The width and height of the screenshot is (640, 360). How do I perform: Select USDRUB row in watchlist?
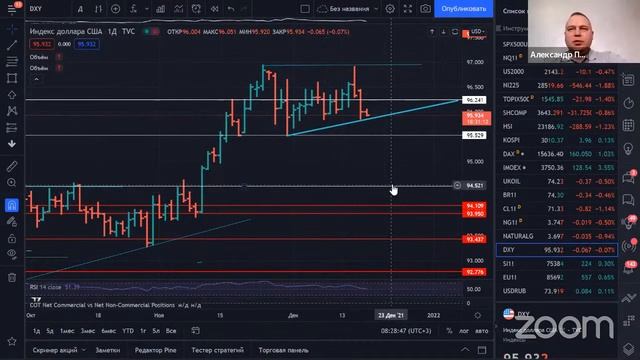point(557,291)
